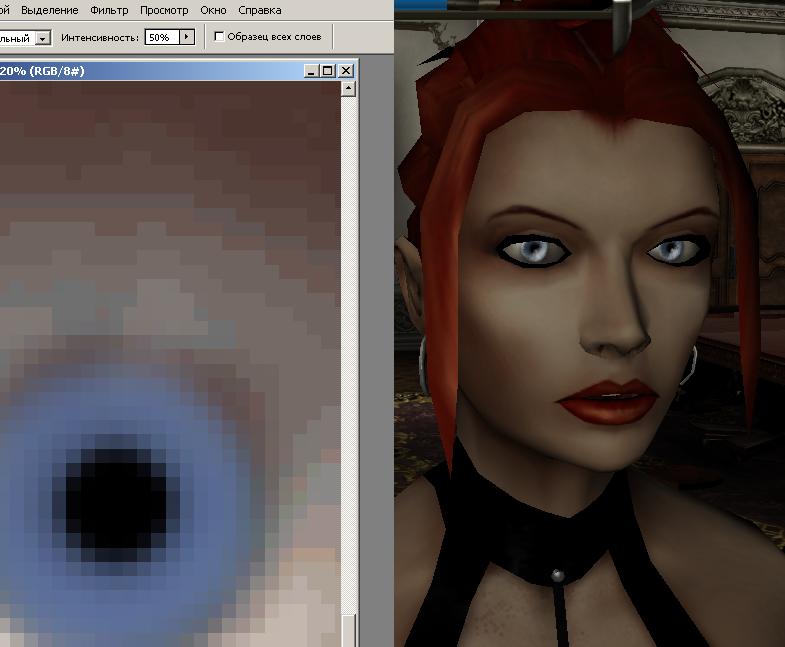Click the black pupil in the zoomed canvas
This screenshot has width=785, height=647.
click(x=116, y=505)
